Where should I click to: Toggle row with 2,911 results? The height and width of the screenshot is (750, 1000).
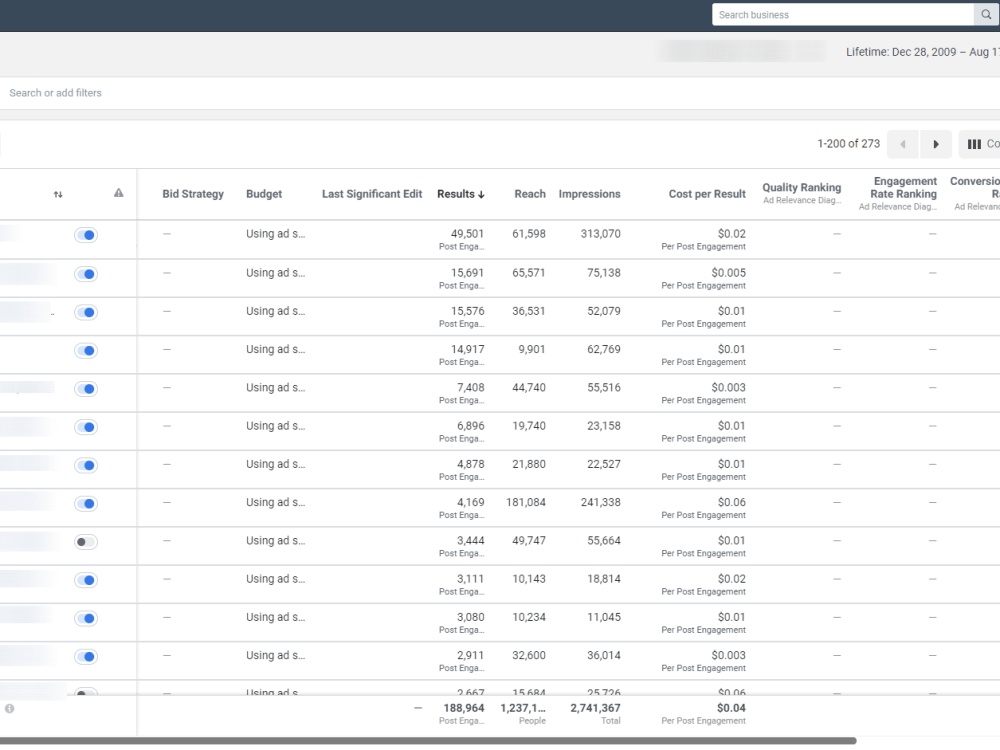[85, 657]
